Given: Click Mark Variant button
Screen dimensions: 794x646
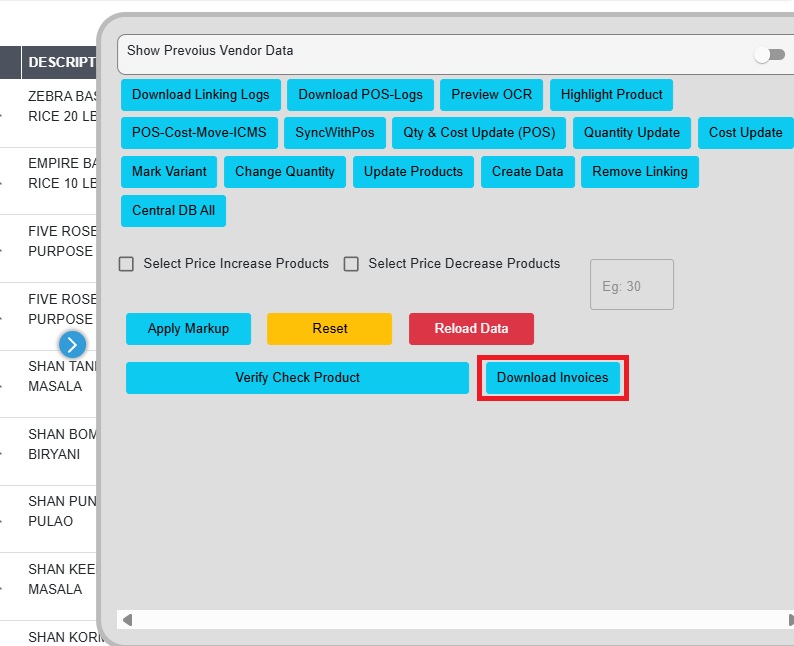Looking at the screenshot, I should tap(169, 172).
